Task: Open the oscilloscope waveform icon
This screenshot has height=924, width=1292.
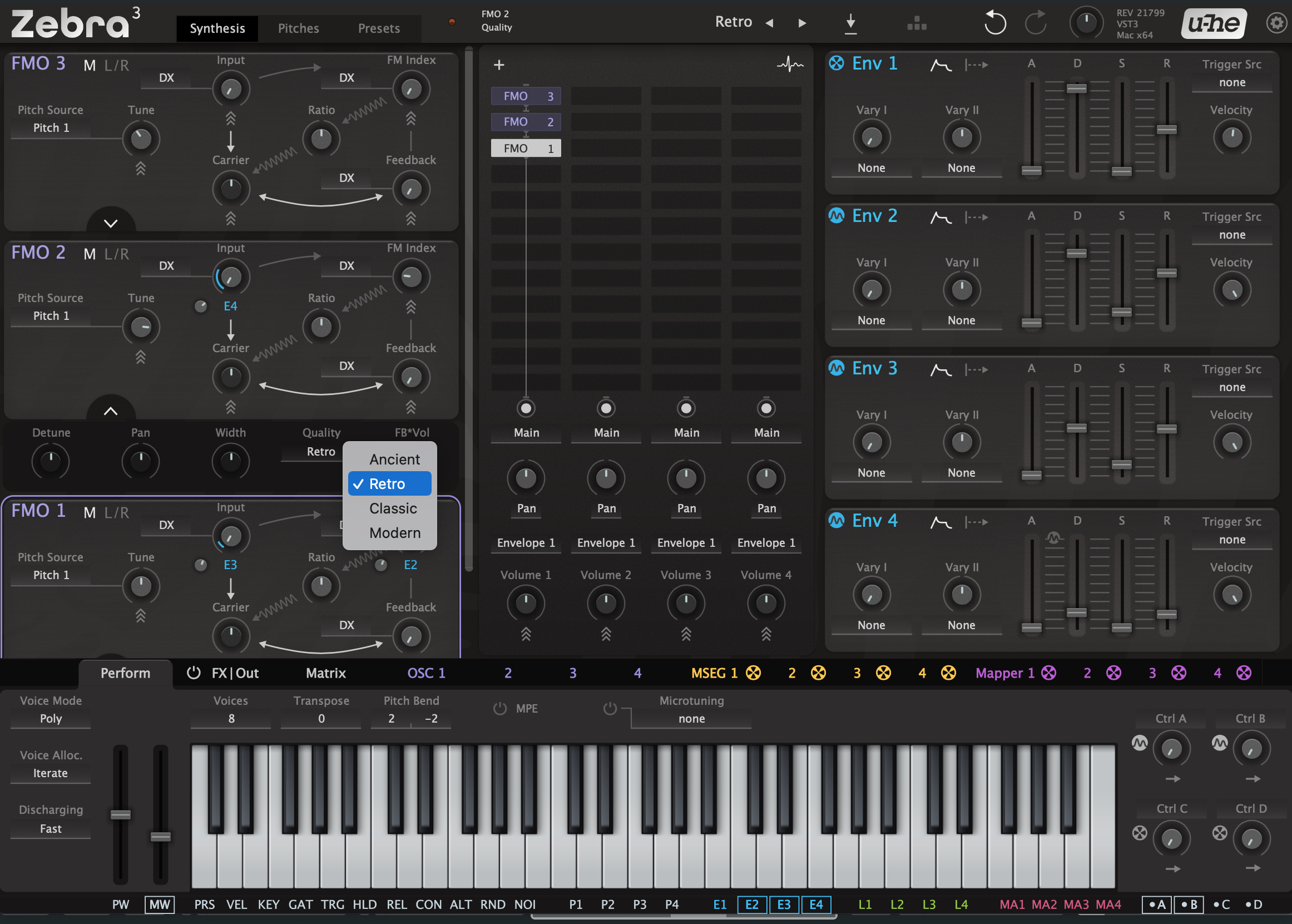Action: click(790, 65)
